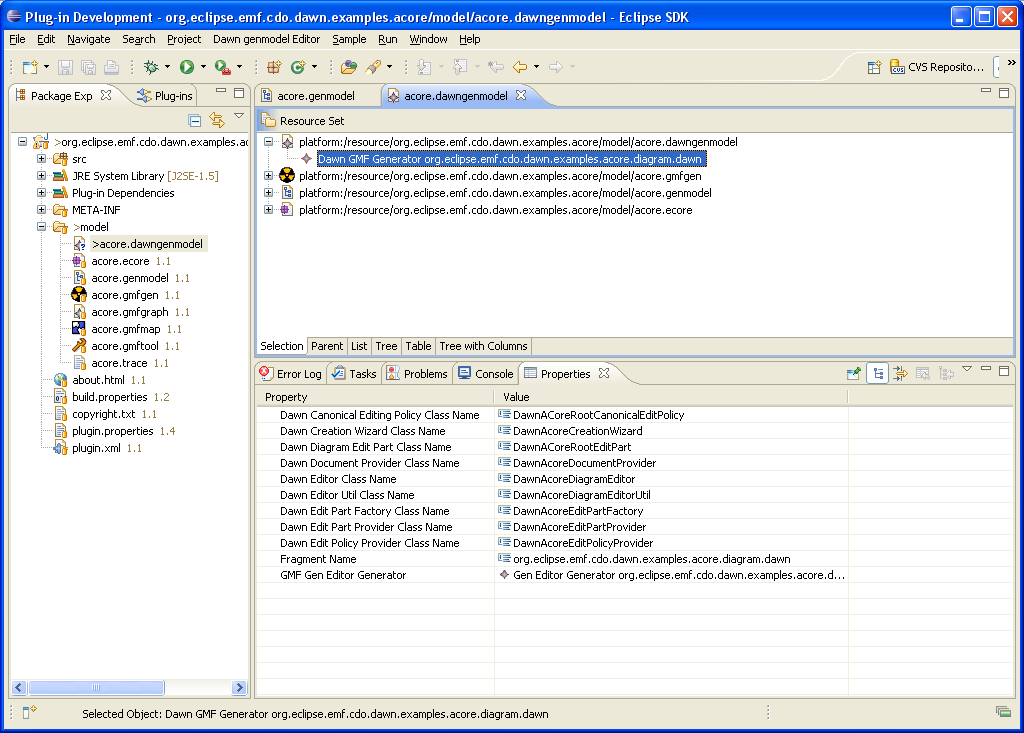Switch to the acore.genmodel editor tab
Screen dimensions: 1024x733
click(316, 96)
